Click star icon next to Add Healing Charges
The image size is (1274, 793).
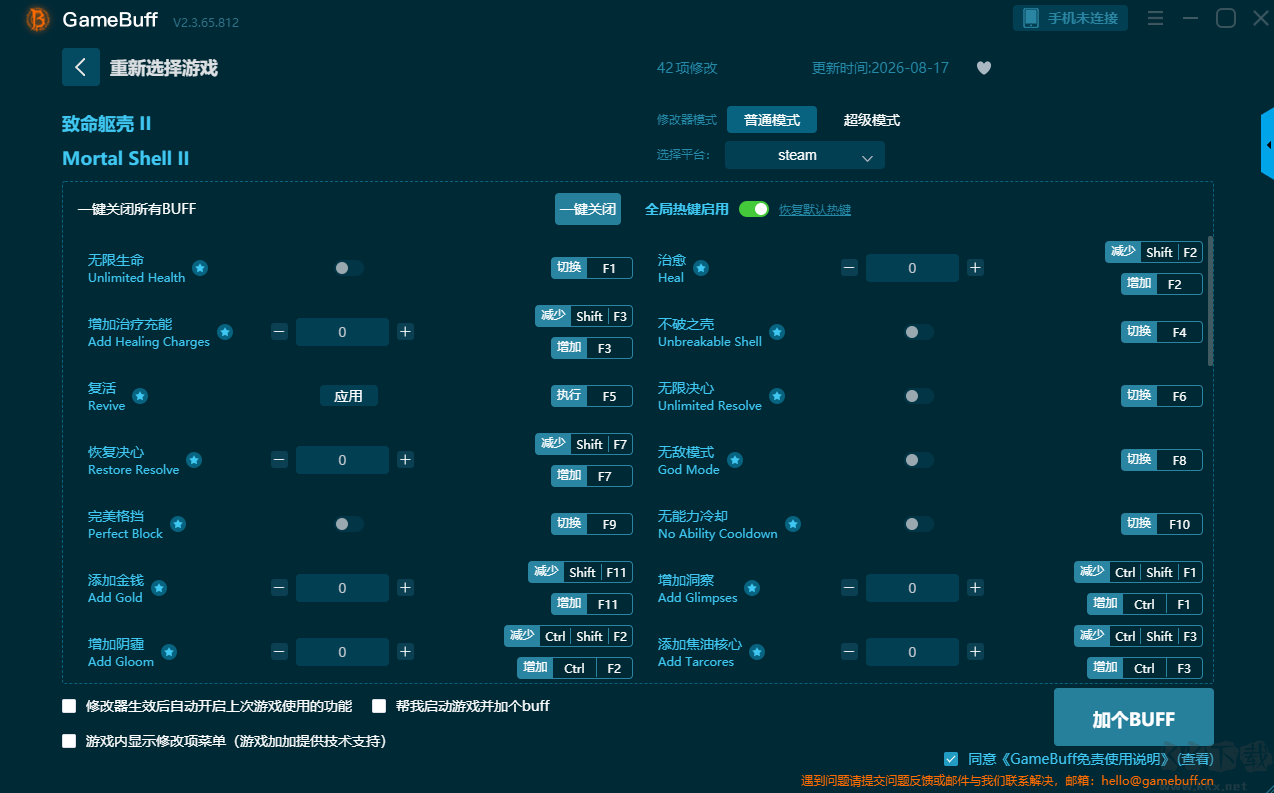225,332
